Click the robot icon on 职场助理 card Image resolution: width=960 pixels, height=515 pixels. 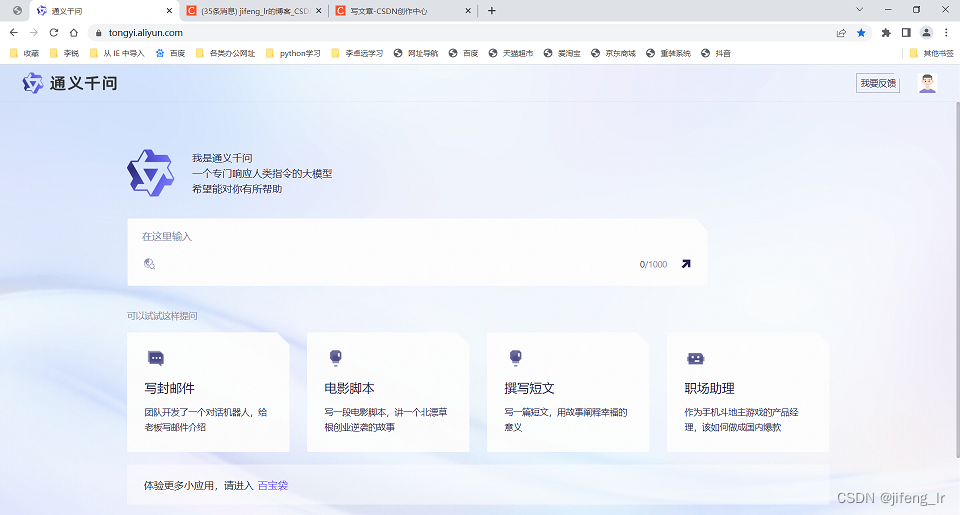(x=696, y=358)
